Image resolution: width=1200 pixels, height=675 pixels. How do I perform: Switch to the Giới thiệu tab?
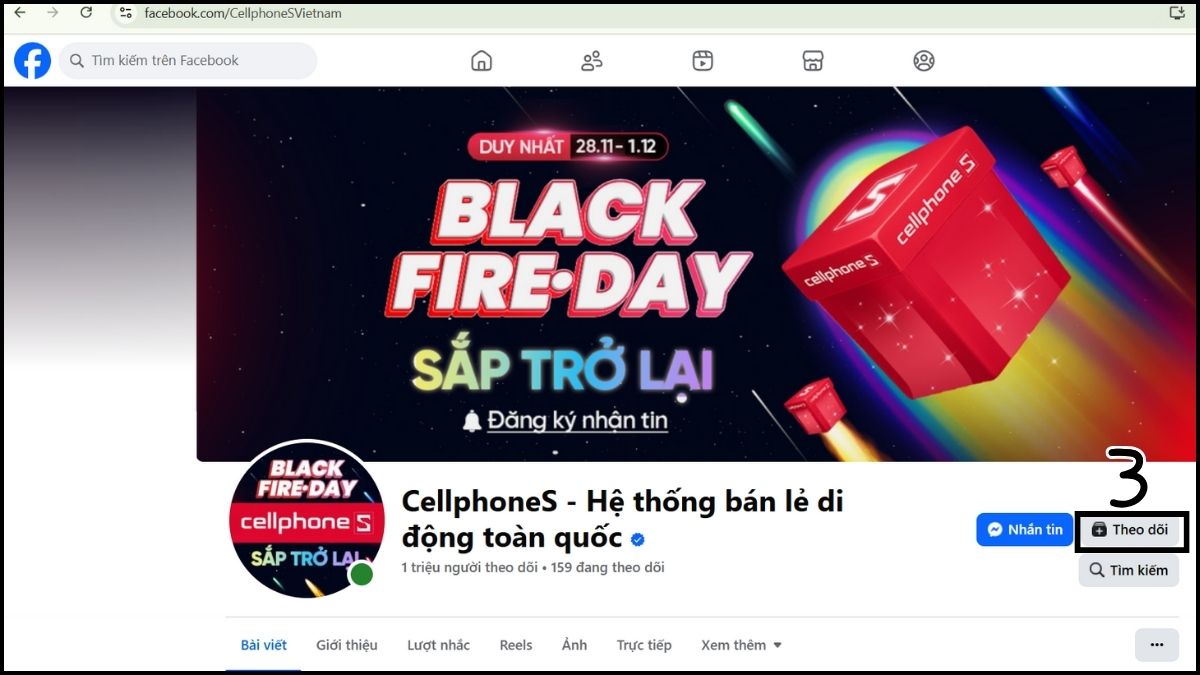(347, 645)
